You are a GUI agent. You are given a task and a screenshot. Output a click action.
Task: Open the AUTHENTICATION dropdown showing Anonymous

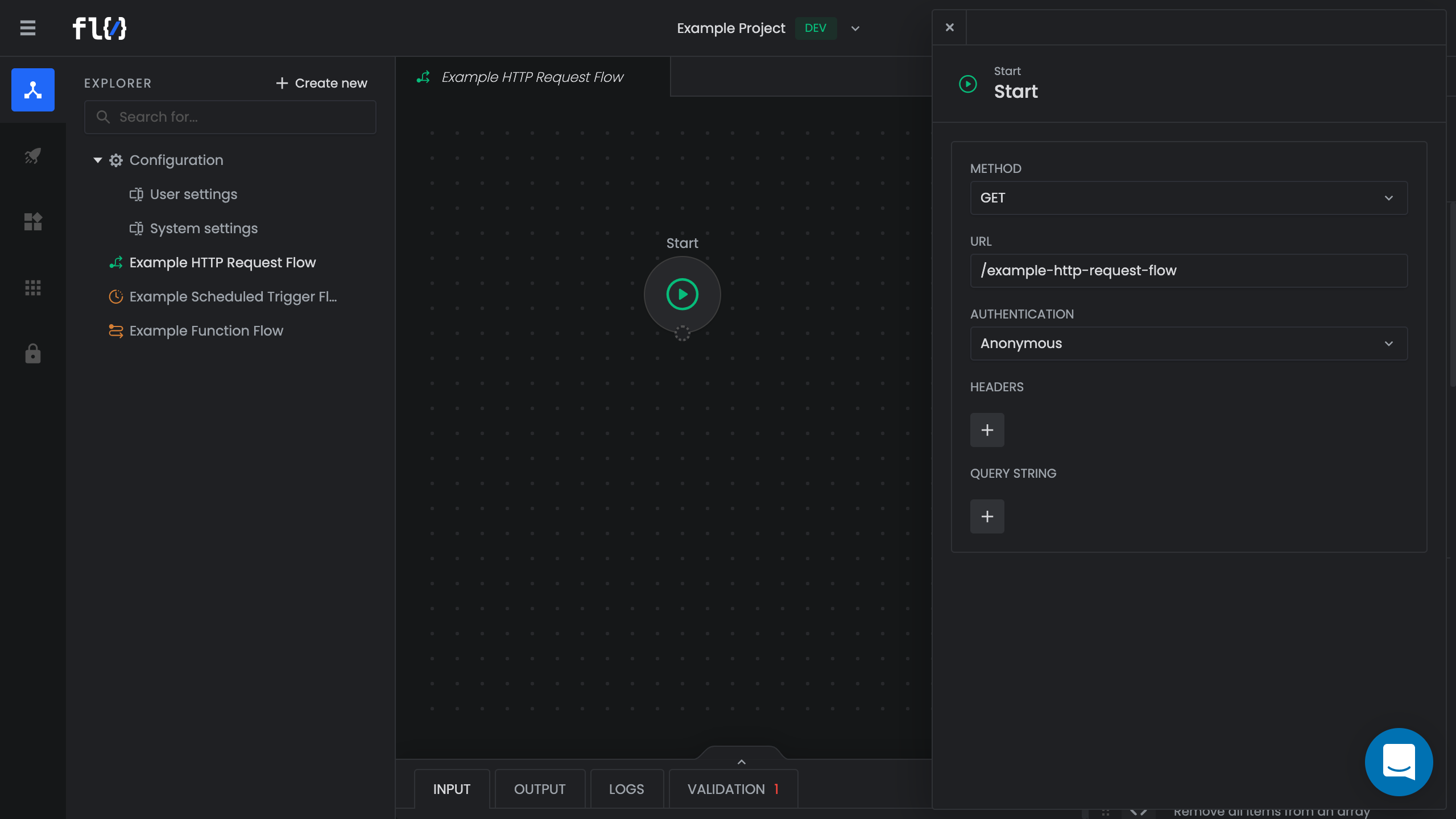point(1189,344)
